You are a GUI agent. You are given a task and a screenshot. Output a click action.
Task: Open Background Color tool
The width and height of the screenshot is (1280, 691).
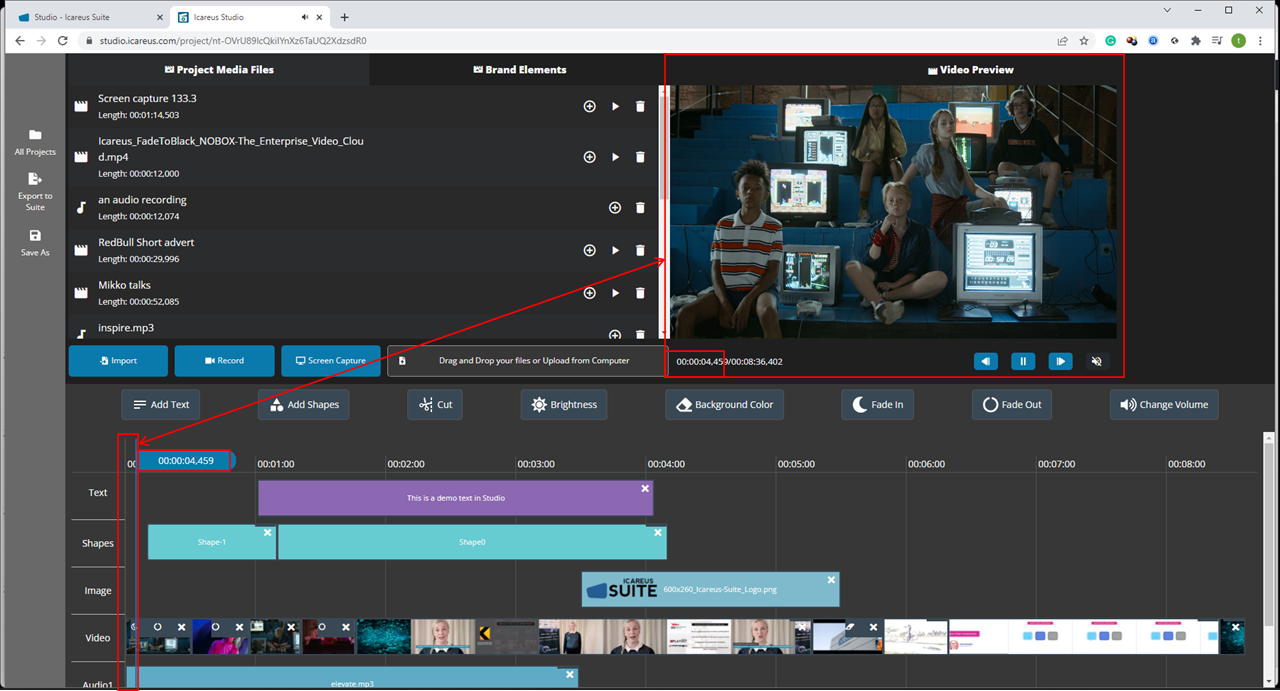(x=725, y=405)
